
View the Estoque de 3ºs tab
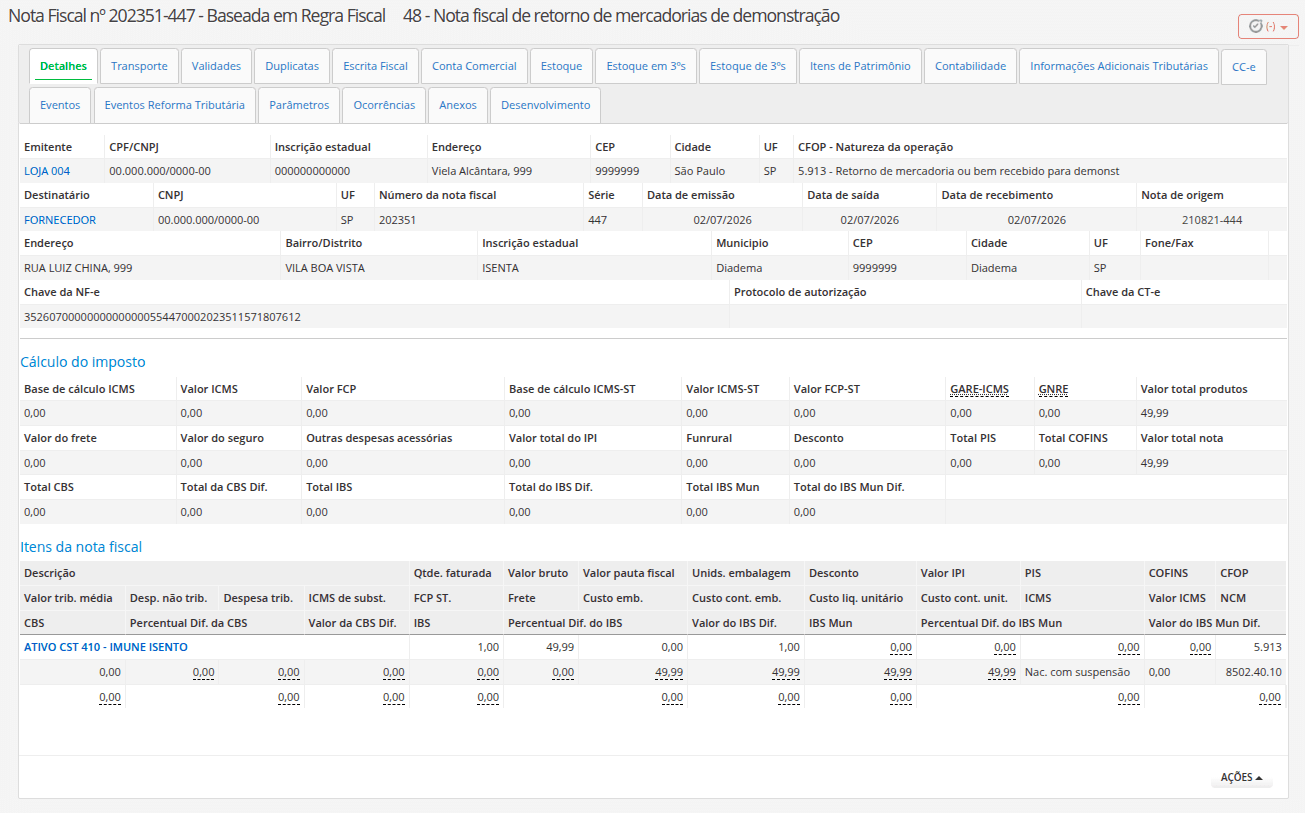[747, 66]
